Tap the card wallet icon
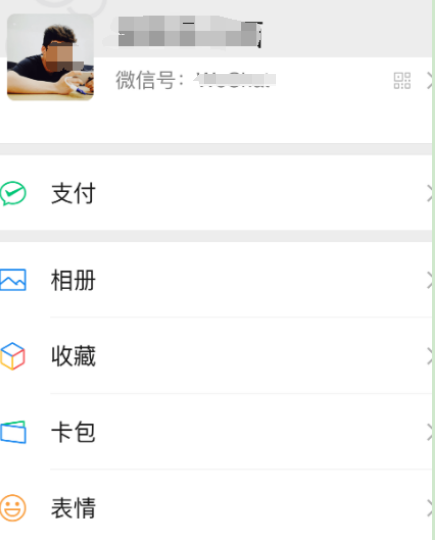This screenshot has height=540, width=435. (x=13, y=432)
